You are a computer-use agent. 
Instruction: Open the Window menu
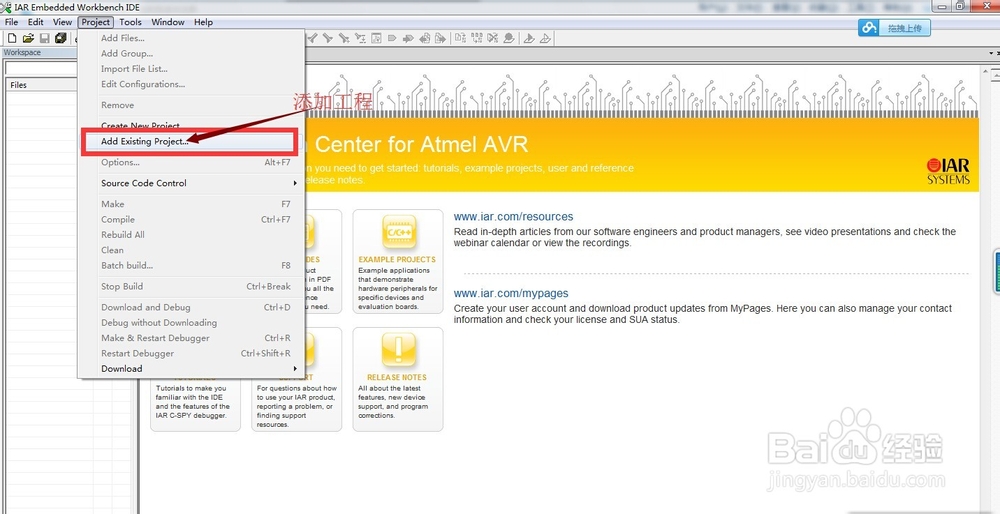pyautogui.click(x=168, y=22)
